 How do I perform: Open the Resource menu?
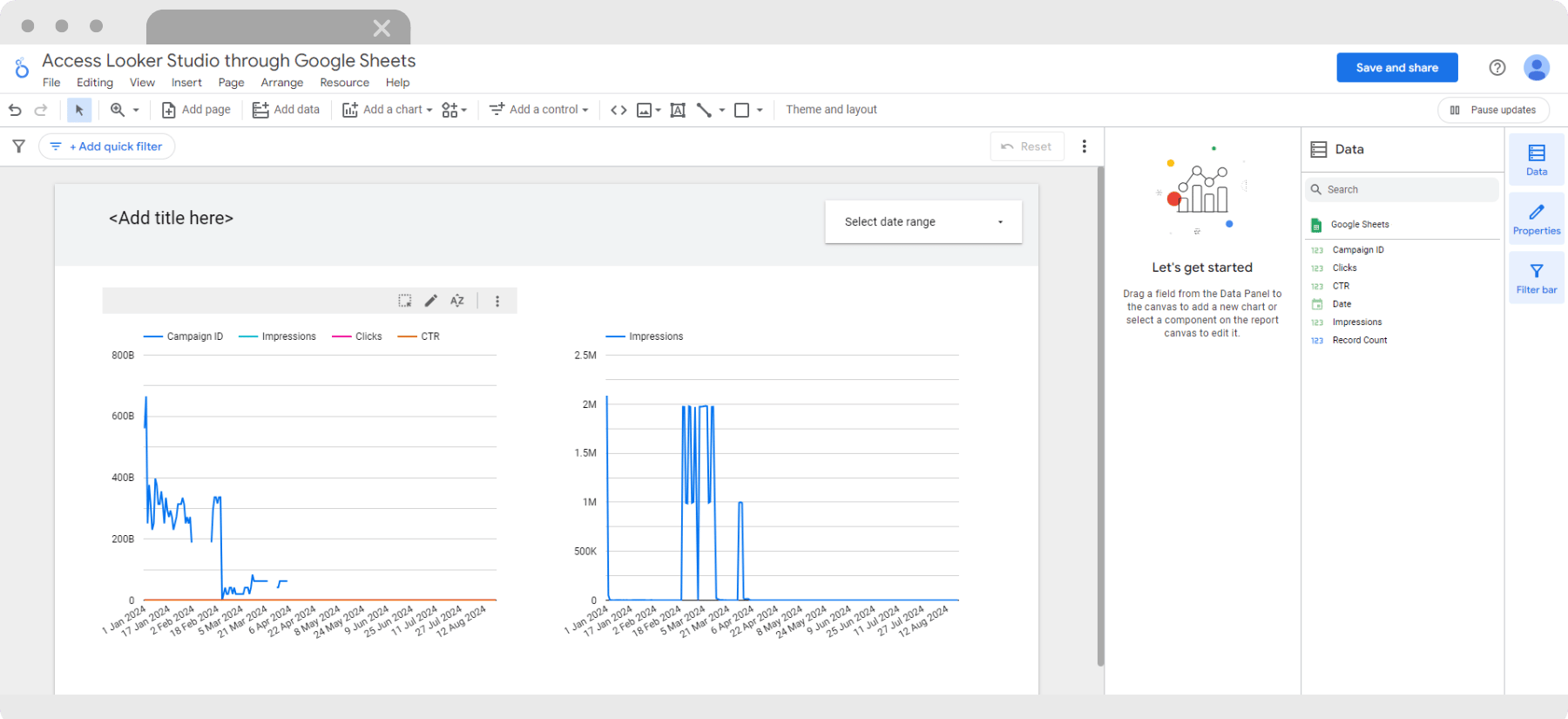point(344,83)
